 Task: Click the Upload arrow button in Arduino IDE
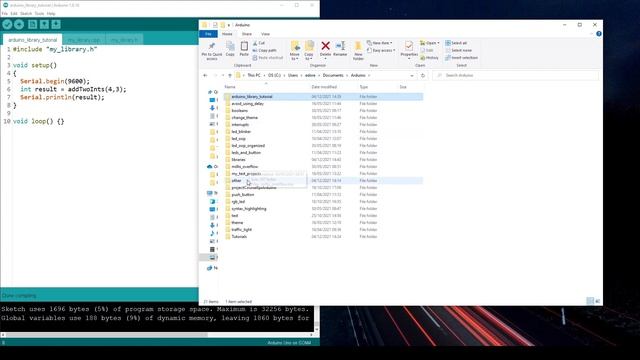[x=19, y=24]
